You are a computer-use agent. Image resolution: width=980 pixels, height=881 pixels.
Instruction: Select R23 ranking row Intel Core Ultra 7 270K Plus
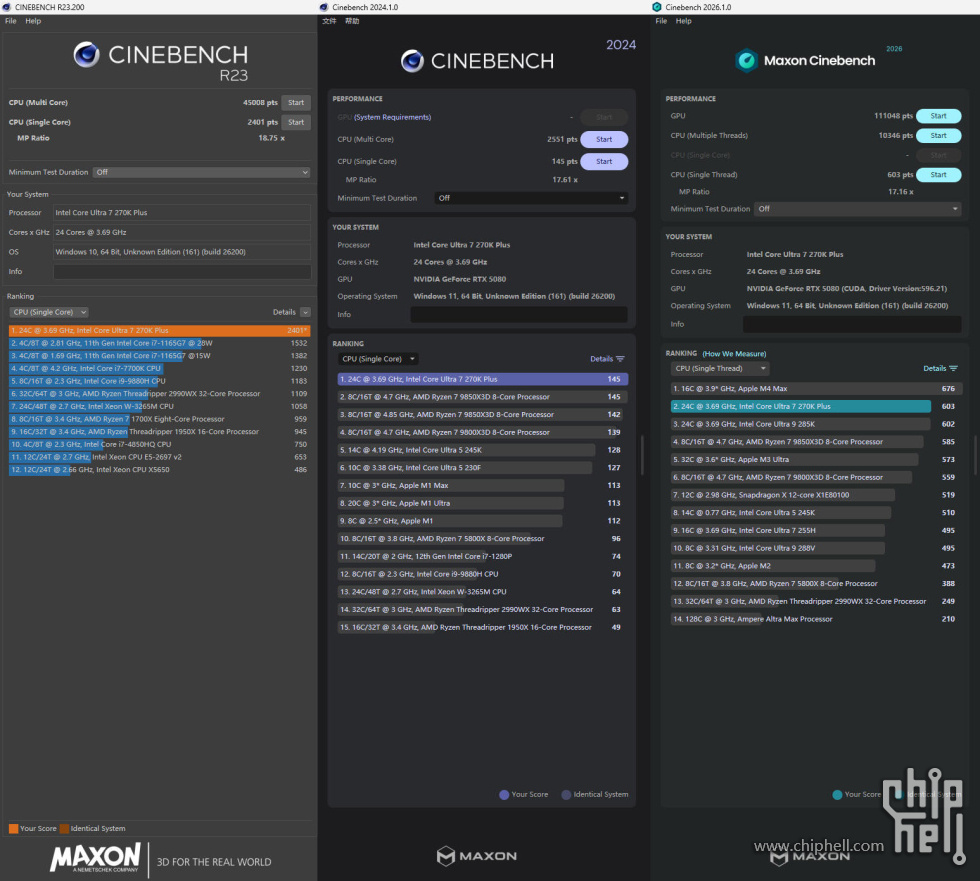pyautogui.click(x=159, y=331)
